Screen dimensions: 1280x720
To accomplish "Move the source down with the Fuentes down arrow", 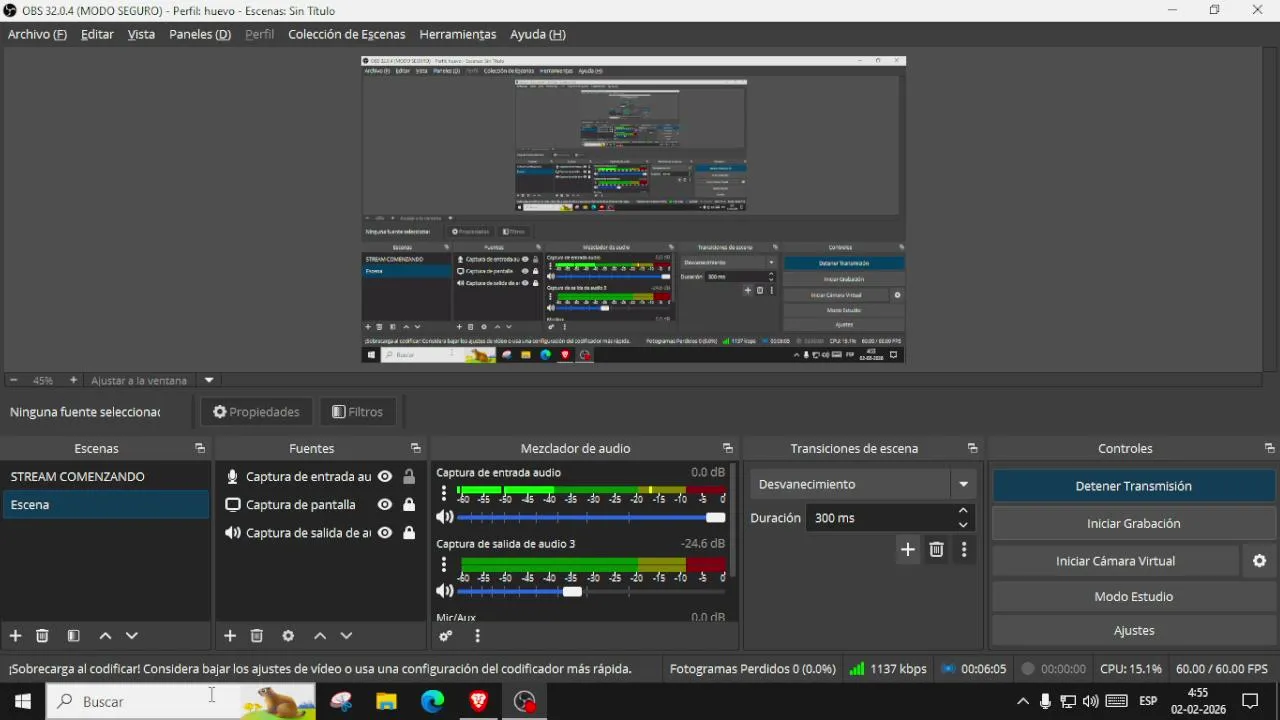I will pyautogui.click(x=346, y=636).
